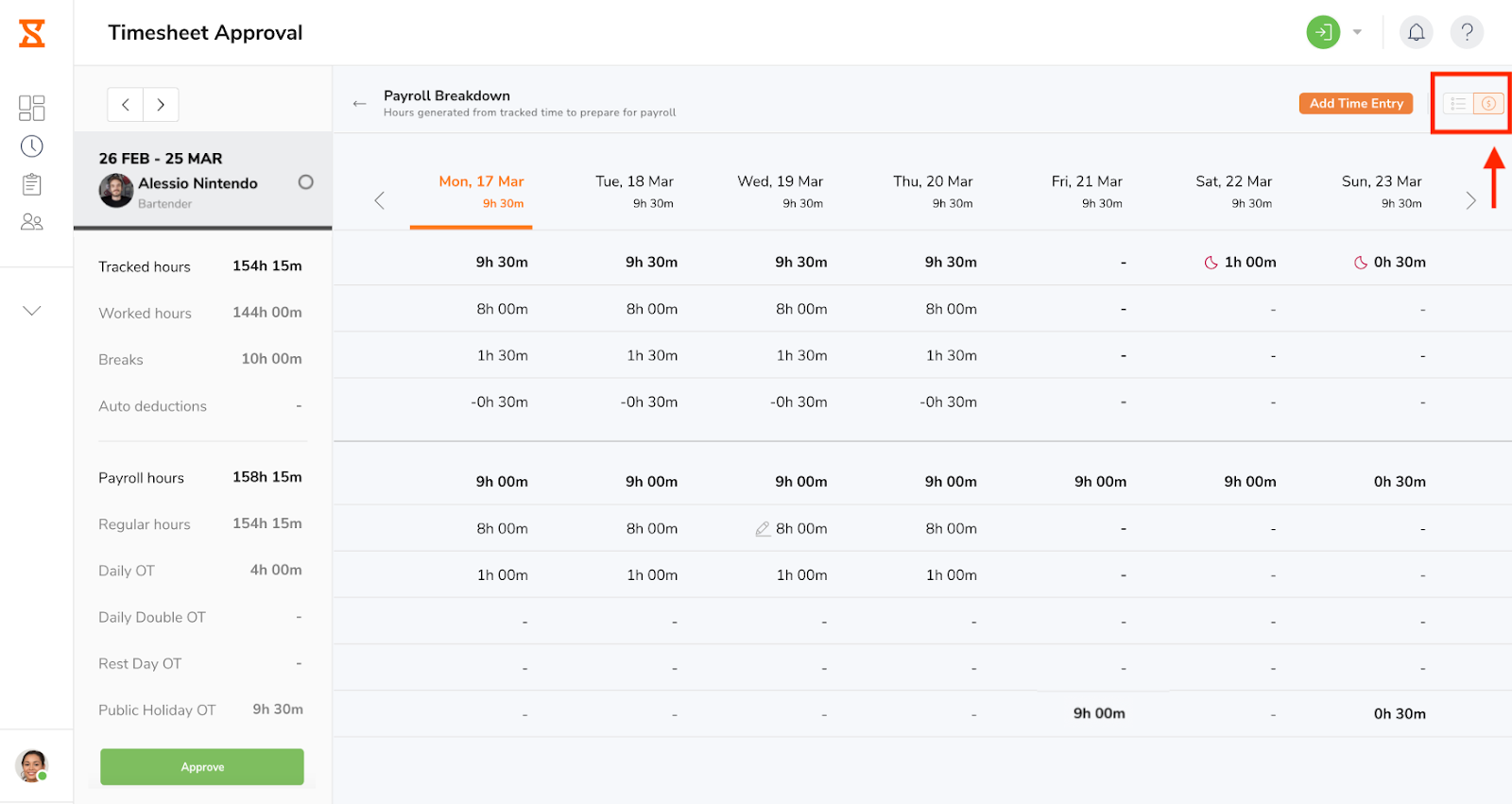Click the green clock-in icon

coord(1323,33)
